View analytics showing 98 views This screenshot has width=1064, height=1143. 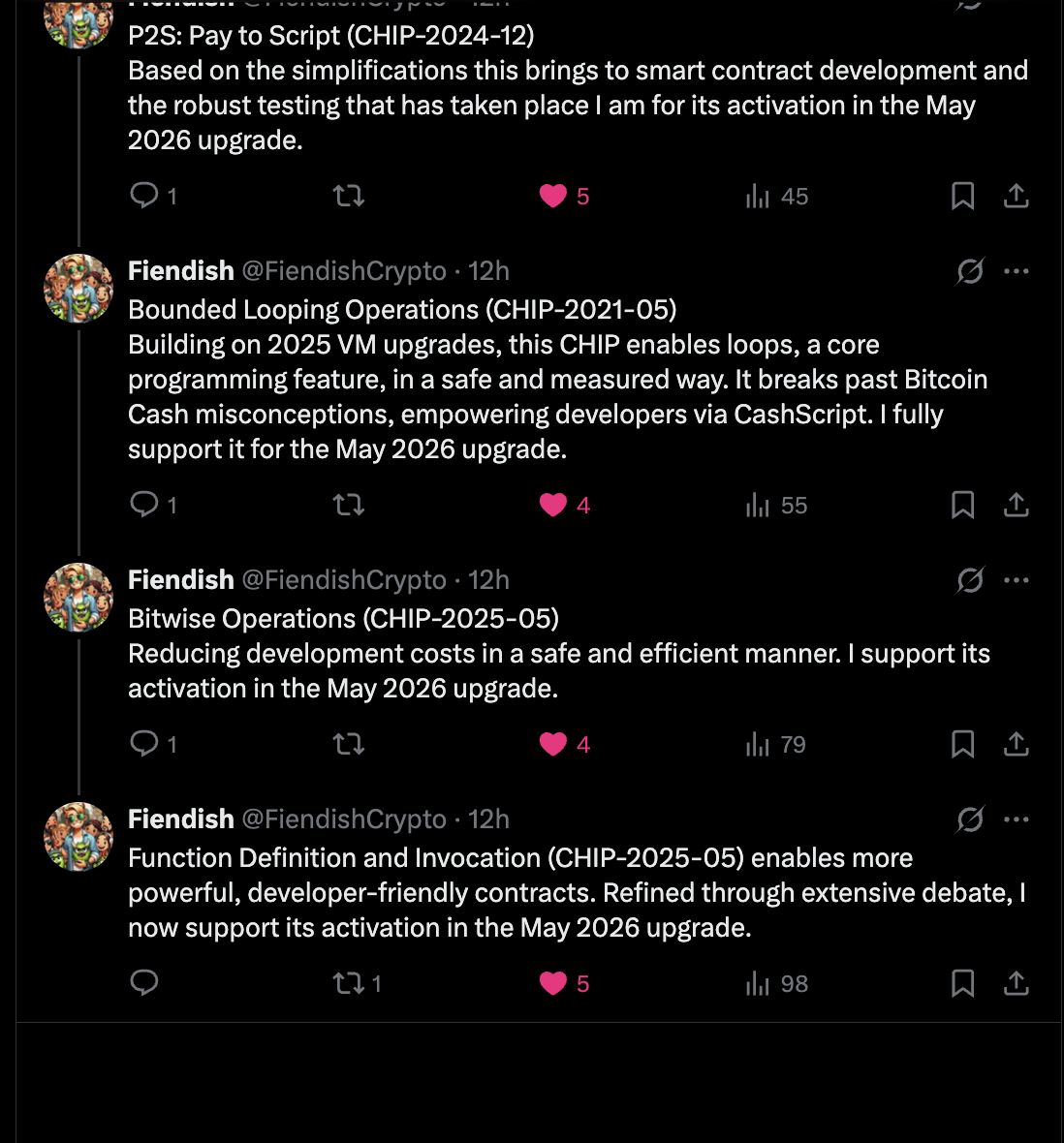776,983
